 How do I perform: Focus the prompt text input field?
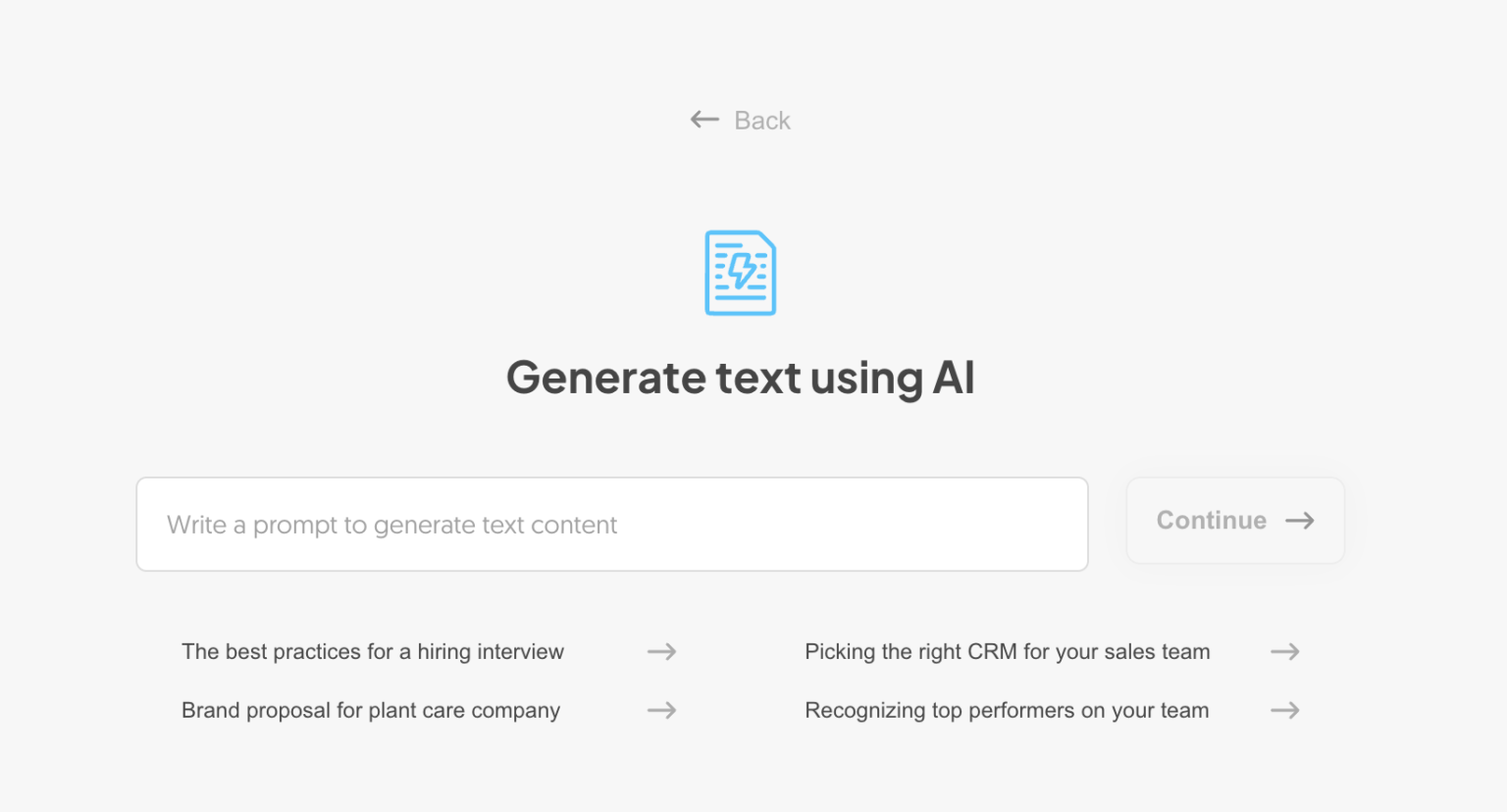(611, 525)
